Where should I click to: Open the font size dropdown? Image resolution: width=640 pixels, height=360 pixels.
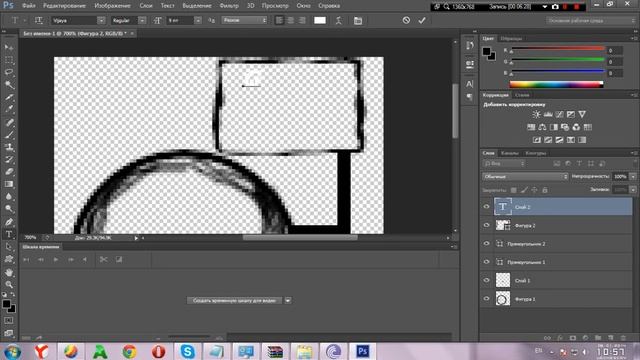(x=198, y=20)
